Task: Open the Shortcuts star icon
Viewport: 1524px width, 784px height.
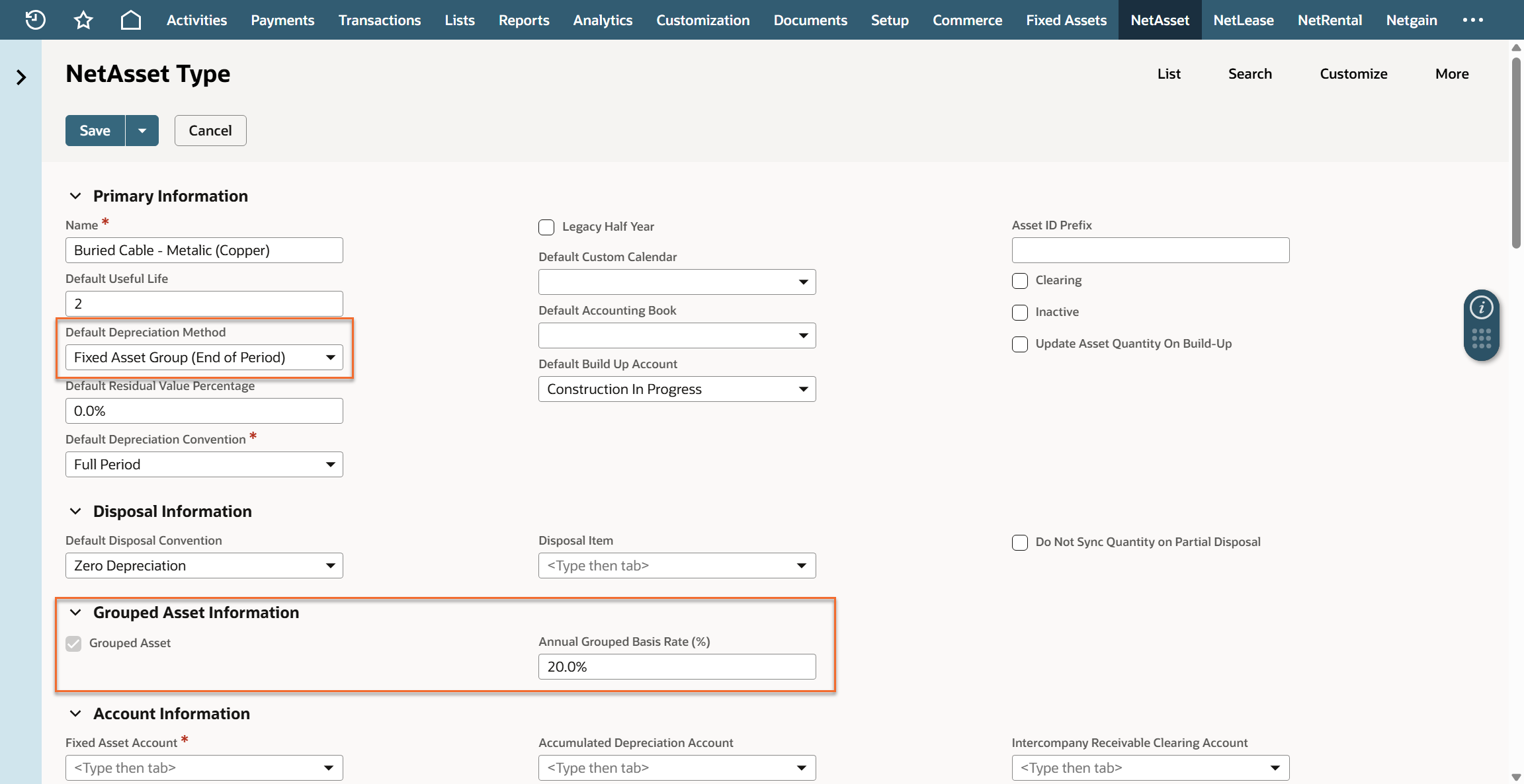Action: (83, 20)
